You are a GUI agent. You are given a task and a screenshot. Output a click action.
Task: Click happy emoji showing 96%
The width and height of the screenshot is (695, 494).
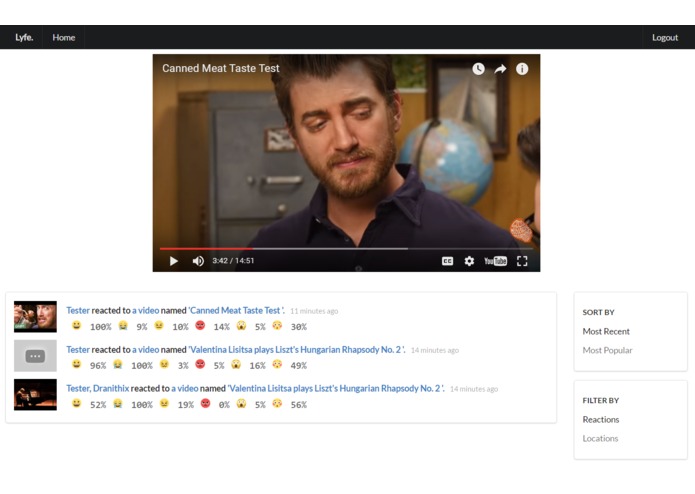click(x=77, y=365)
